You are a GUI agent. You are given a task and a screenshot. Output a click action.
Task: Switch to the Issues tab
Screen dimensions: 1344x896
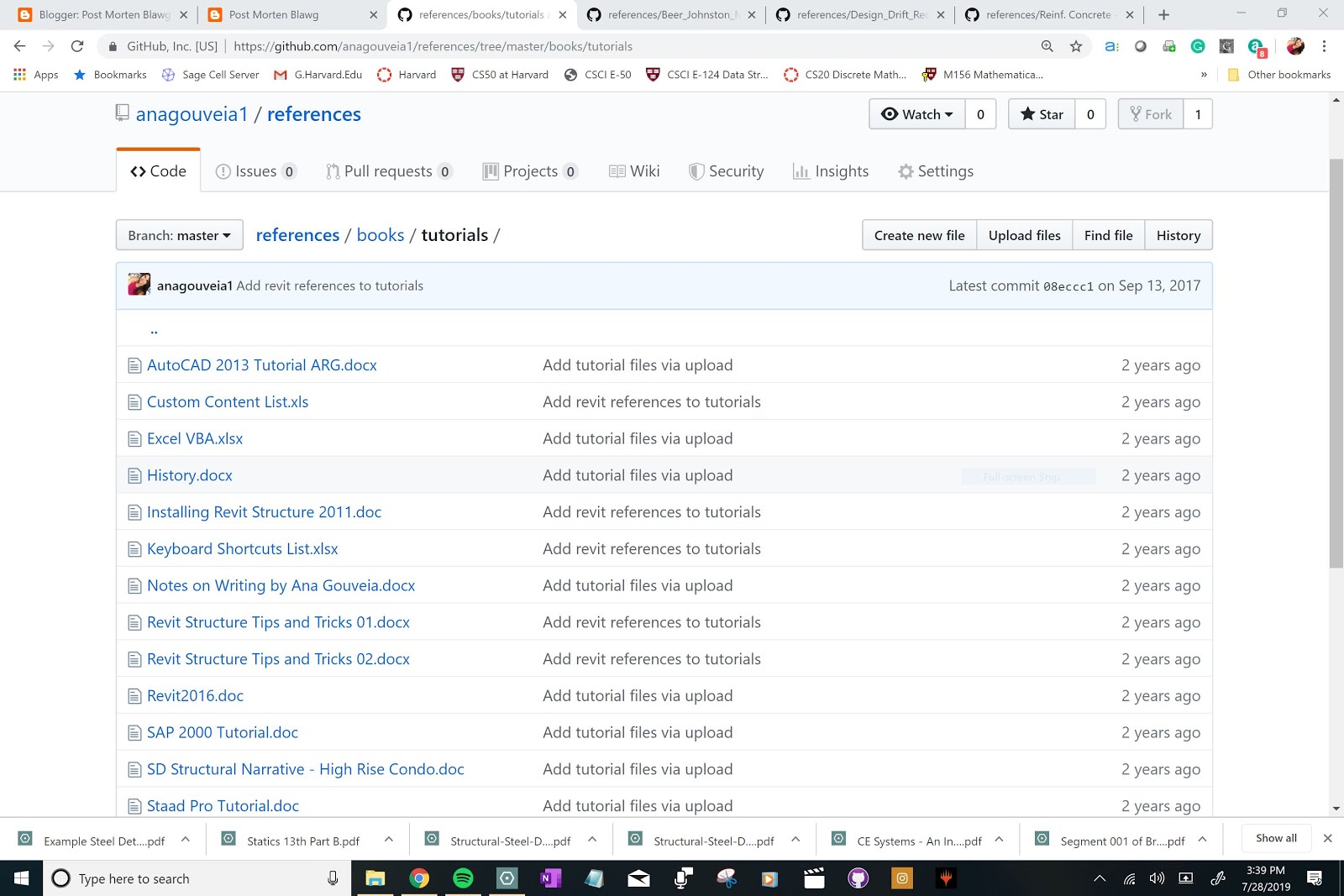256,171
